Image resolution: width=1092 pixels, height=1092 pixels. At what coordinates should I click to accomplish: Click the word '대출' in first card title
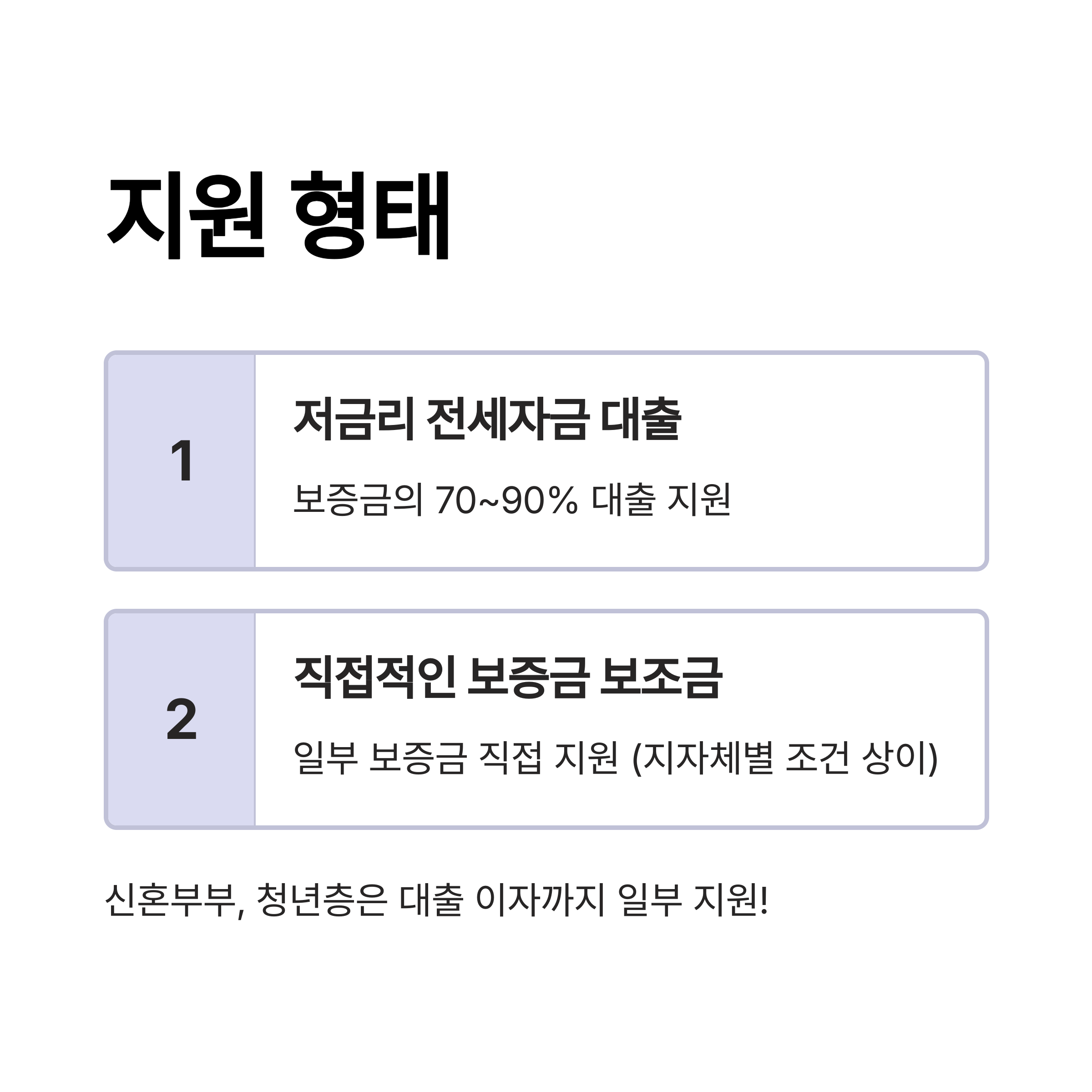click(641, 419)
